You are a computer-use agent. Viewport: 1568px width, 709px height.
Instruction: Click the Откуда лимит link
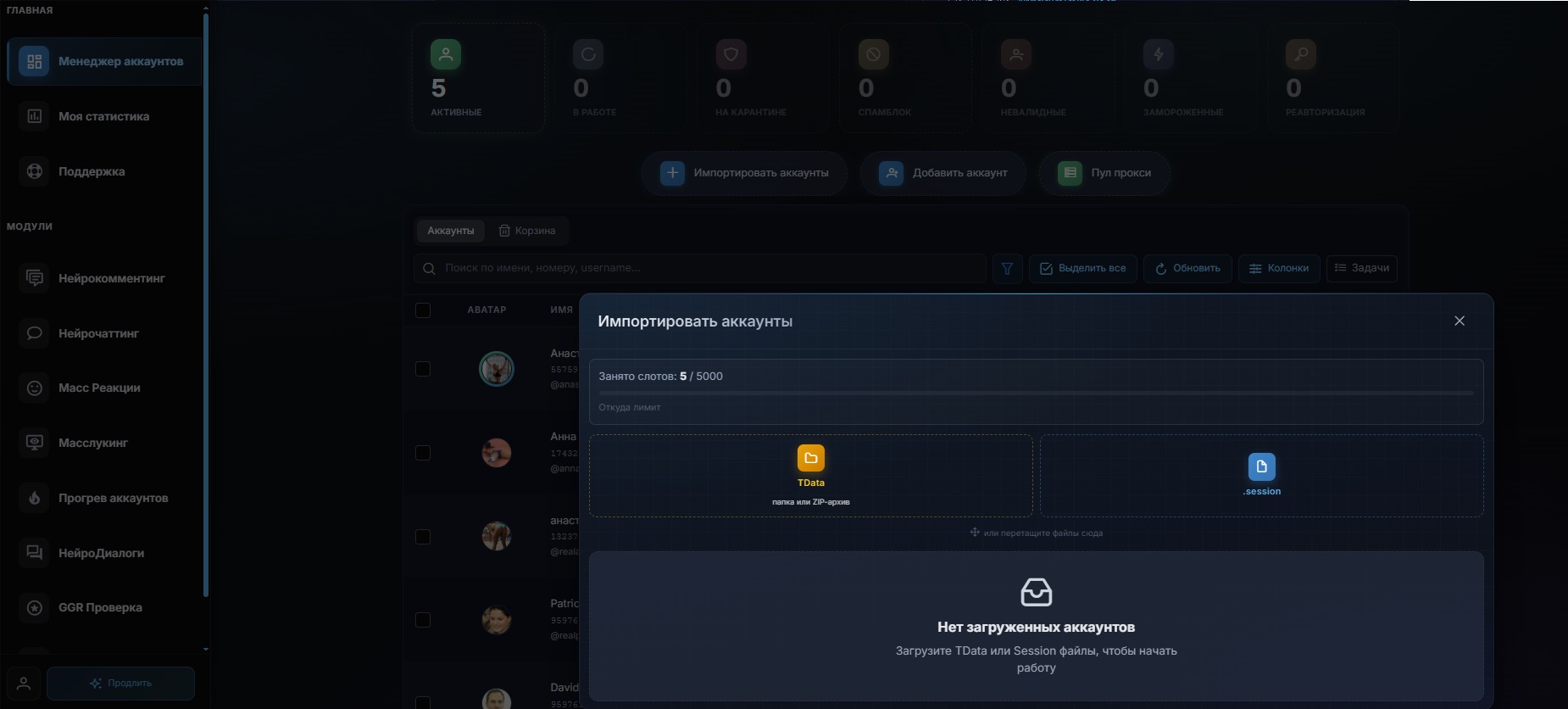pyautogui.click(x=630, y=407)
